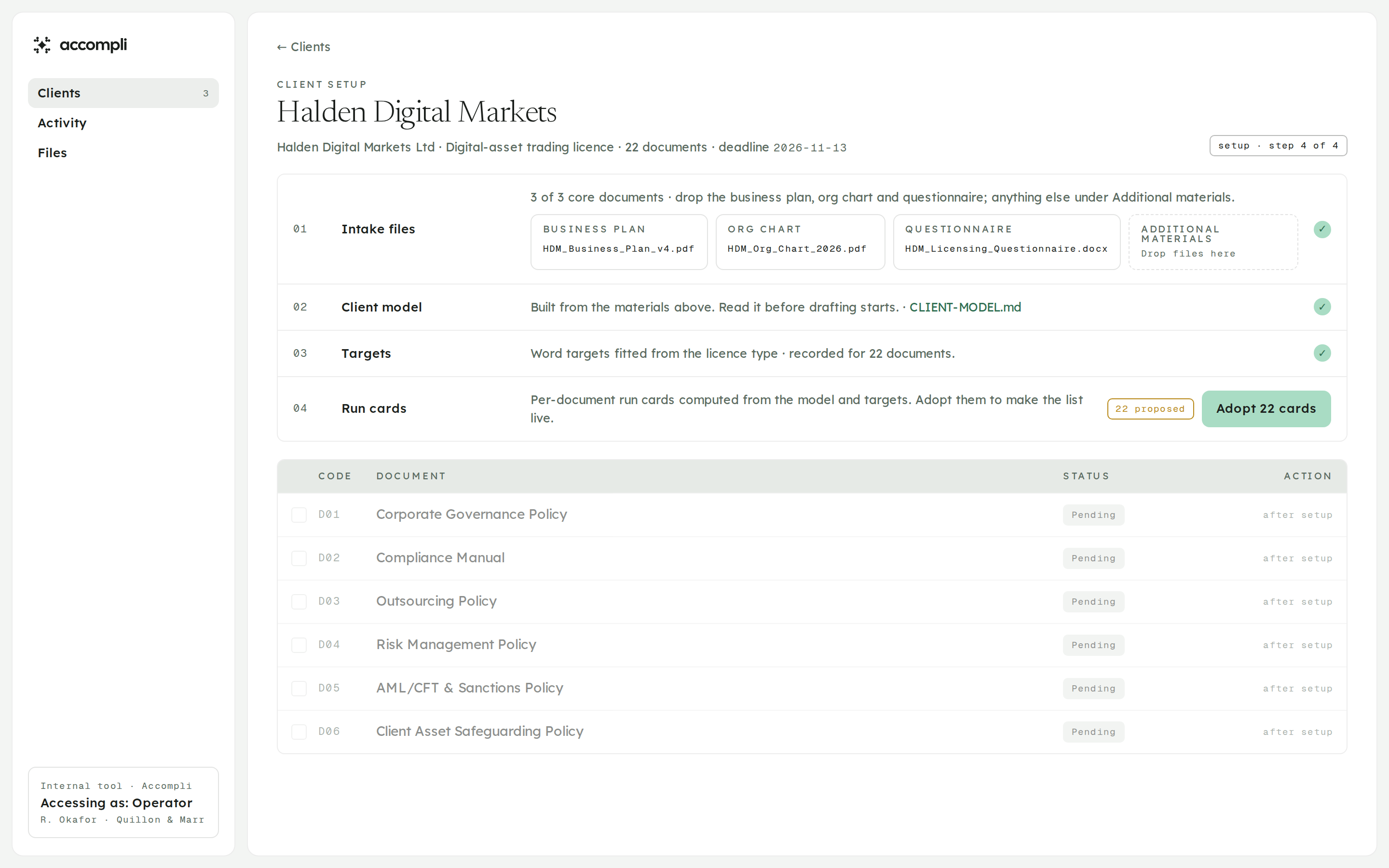Click the Risk Management Policy document name

(456, 645)
